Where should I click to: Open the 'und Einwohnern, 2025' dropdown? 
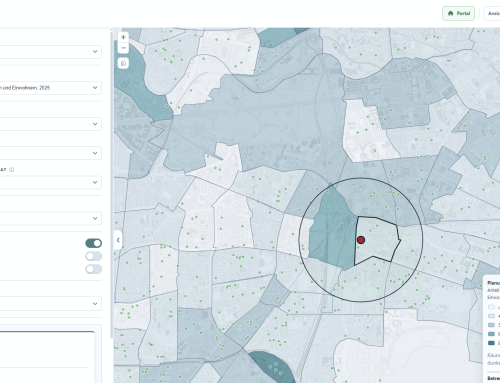[50, 88]
